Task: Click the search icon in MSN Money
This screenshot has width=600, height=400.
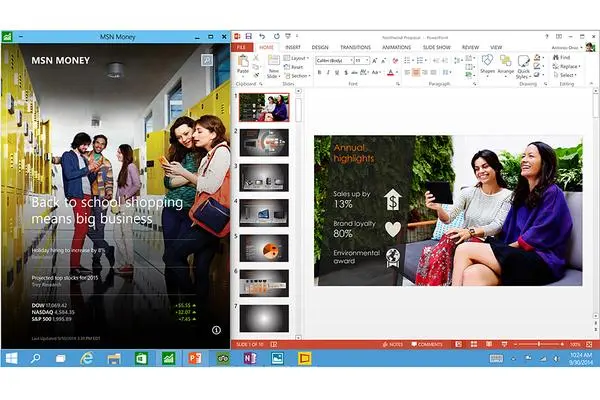Action: (207, 60)
